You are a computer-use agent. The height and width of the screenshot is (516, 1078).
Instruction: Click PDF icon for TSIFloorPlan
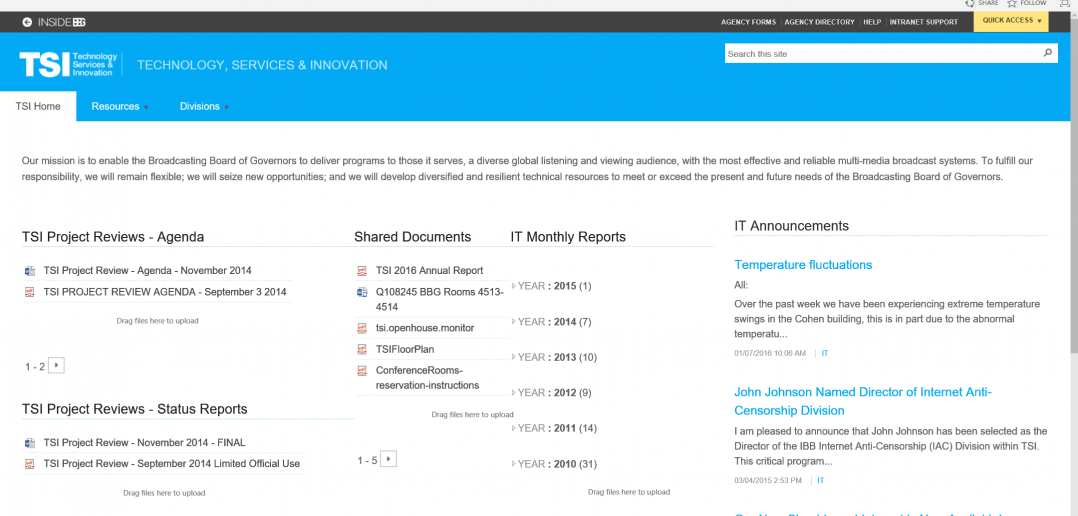(x=362, y=350)
